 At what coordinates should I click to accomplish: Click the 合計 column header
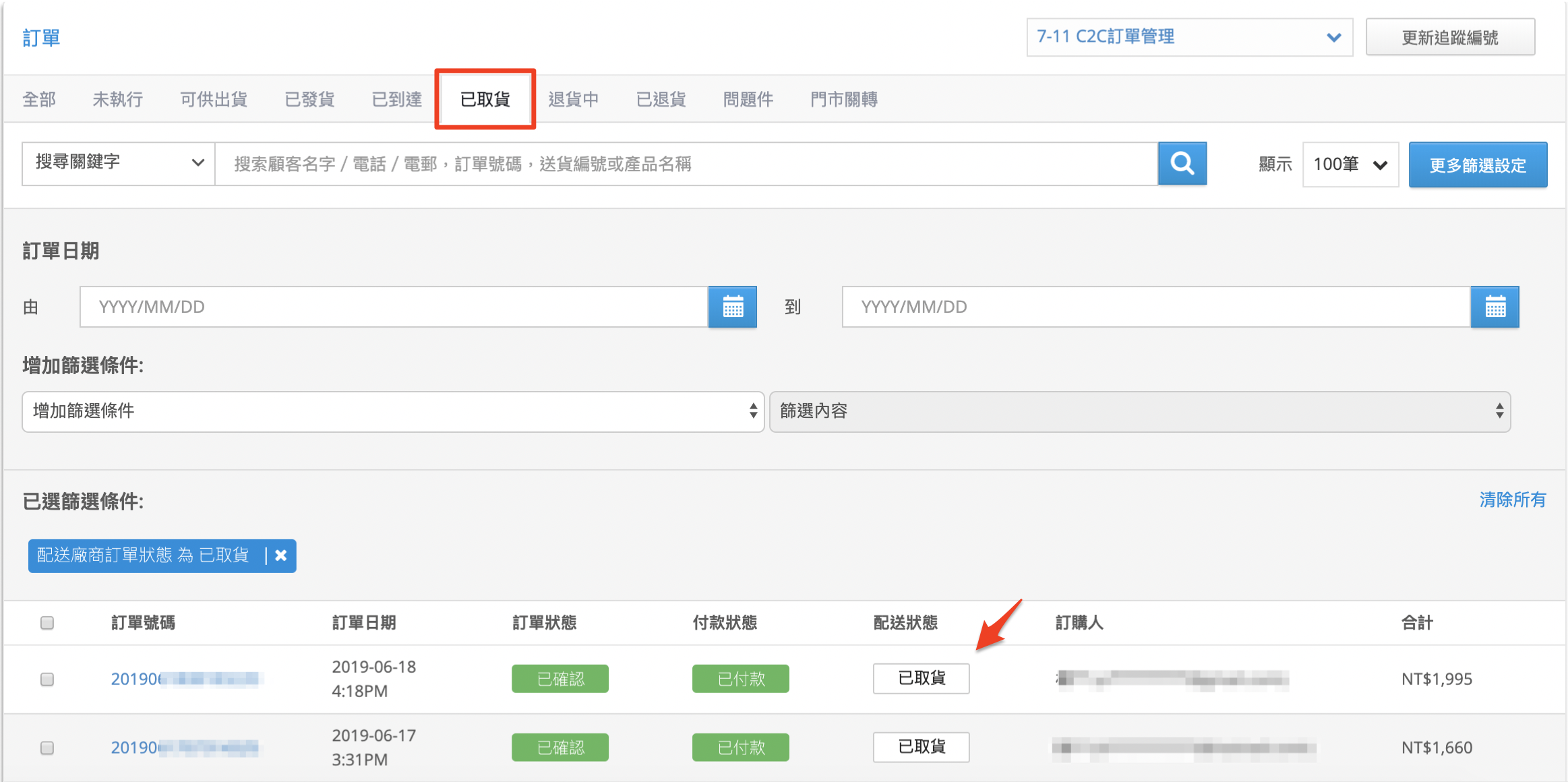[x=1417, y=622]
